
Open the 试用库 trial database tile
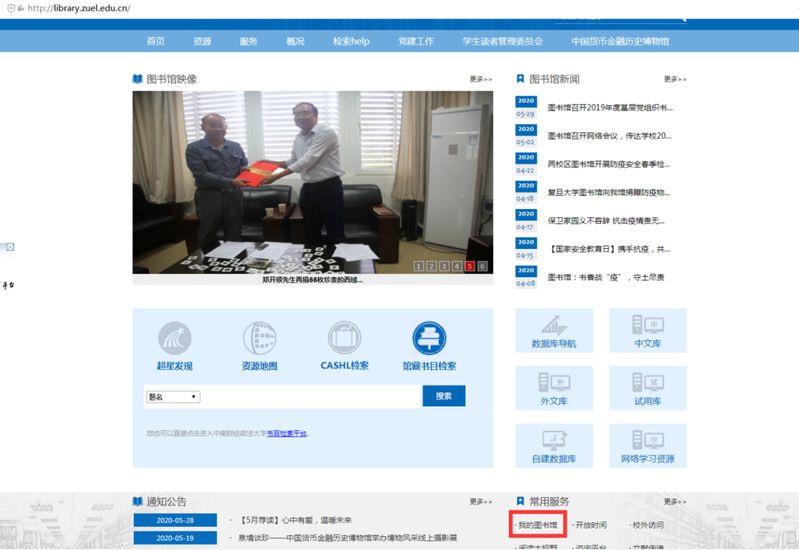pos(648,388)
